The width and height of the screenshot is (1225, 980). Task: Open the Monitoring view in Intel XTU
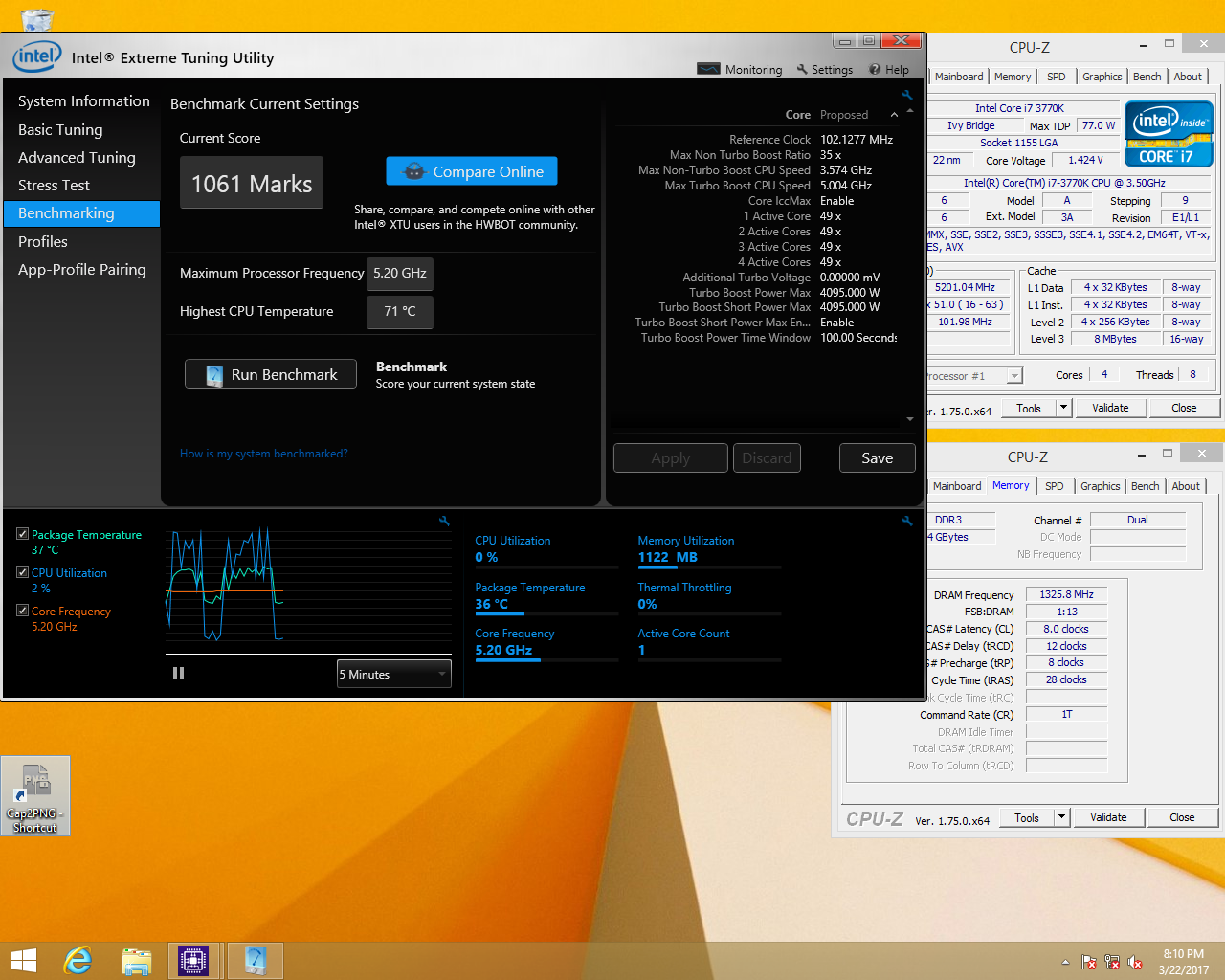pos(740,69)
